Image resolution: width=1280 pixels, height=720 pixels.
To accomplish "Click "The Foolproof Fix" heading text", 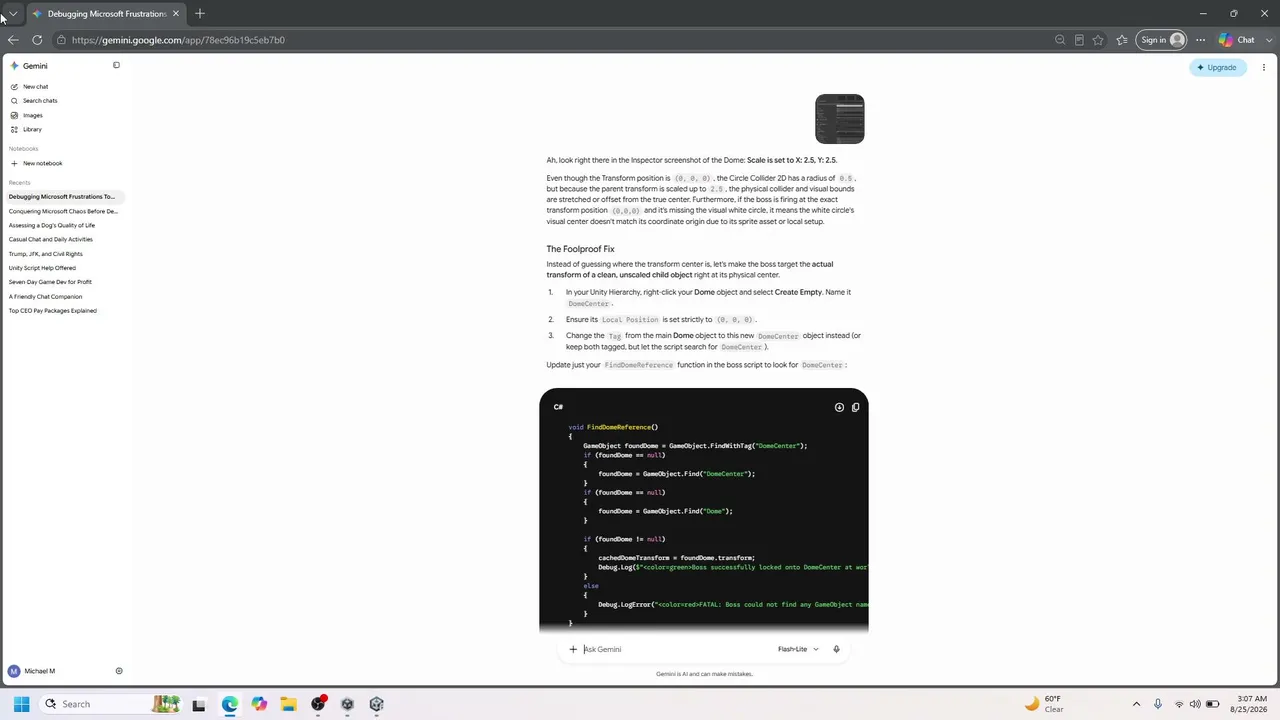I will (x=580, y=248).
